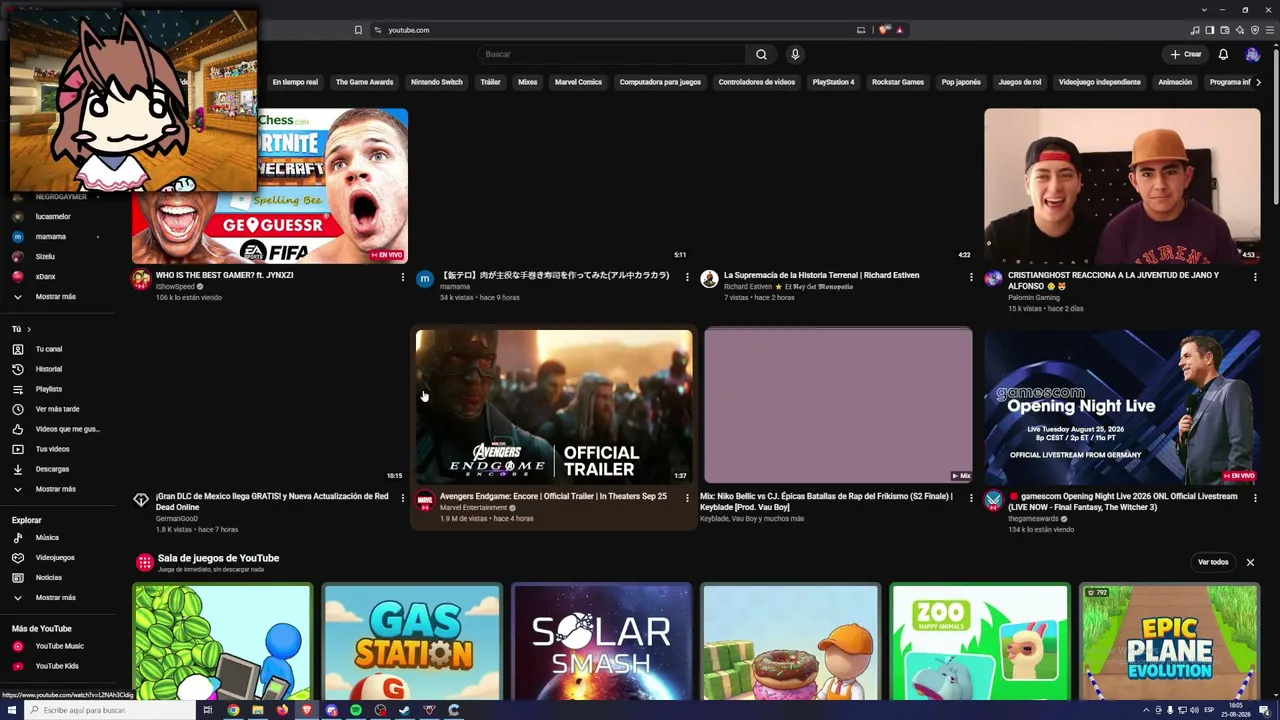
Task: Click the Crear button
Action: point(1186,54)
